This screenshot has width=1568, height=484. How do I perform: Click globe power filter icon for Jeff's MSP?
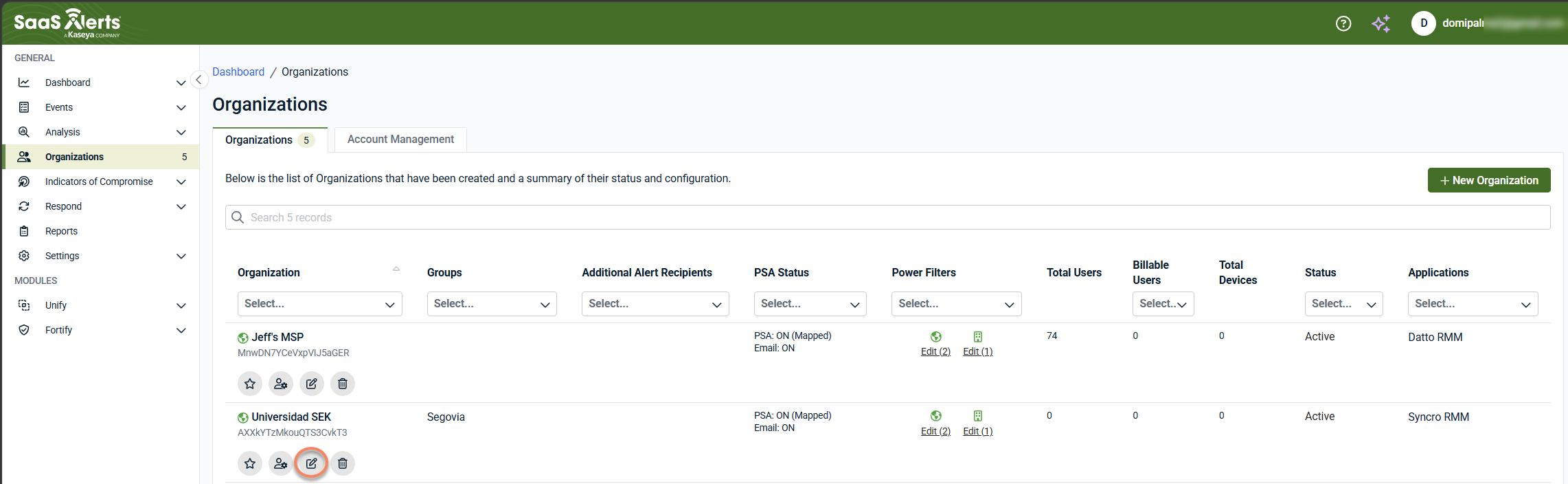click(936, 337)
